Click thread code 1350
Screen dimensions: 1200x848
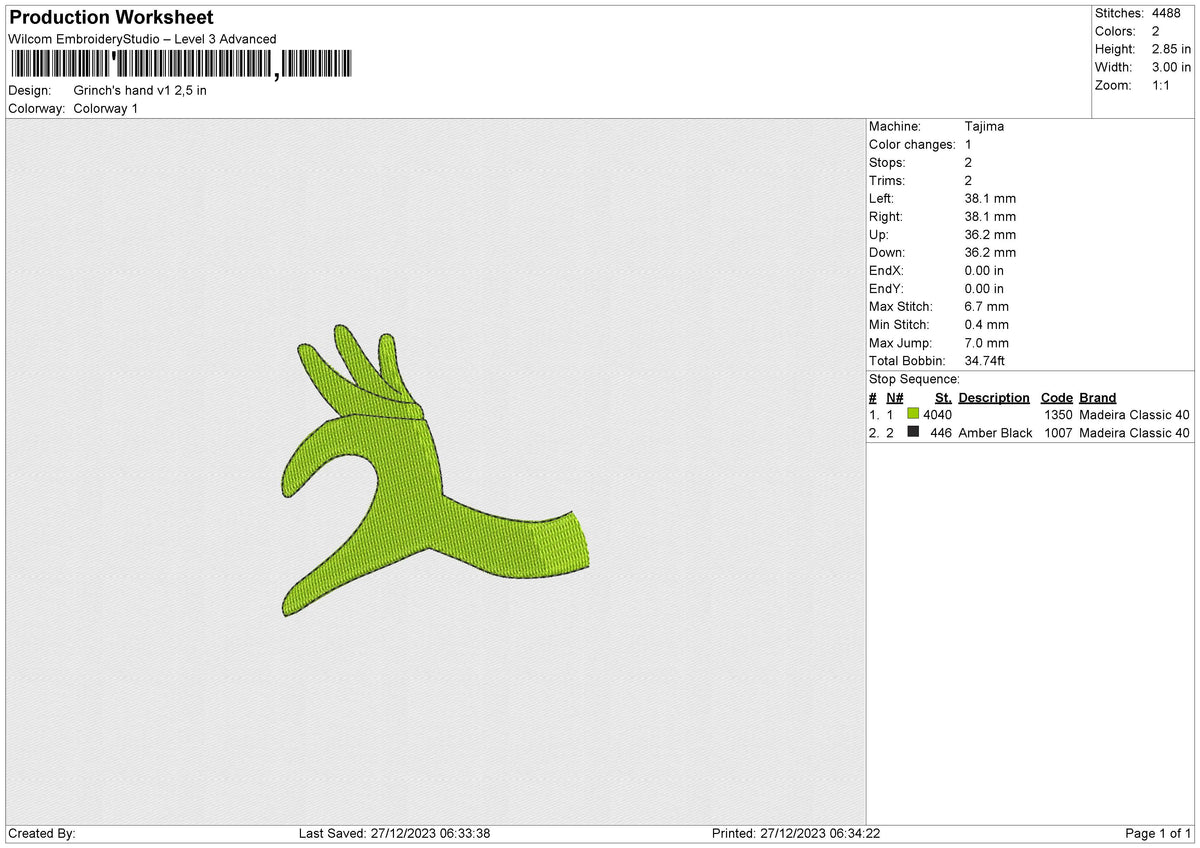(1058, 414)
